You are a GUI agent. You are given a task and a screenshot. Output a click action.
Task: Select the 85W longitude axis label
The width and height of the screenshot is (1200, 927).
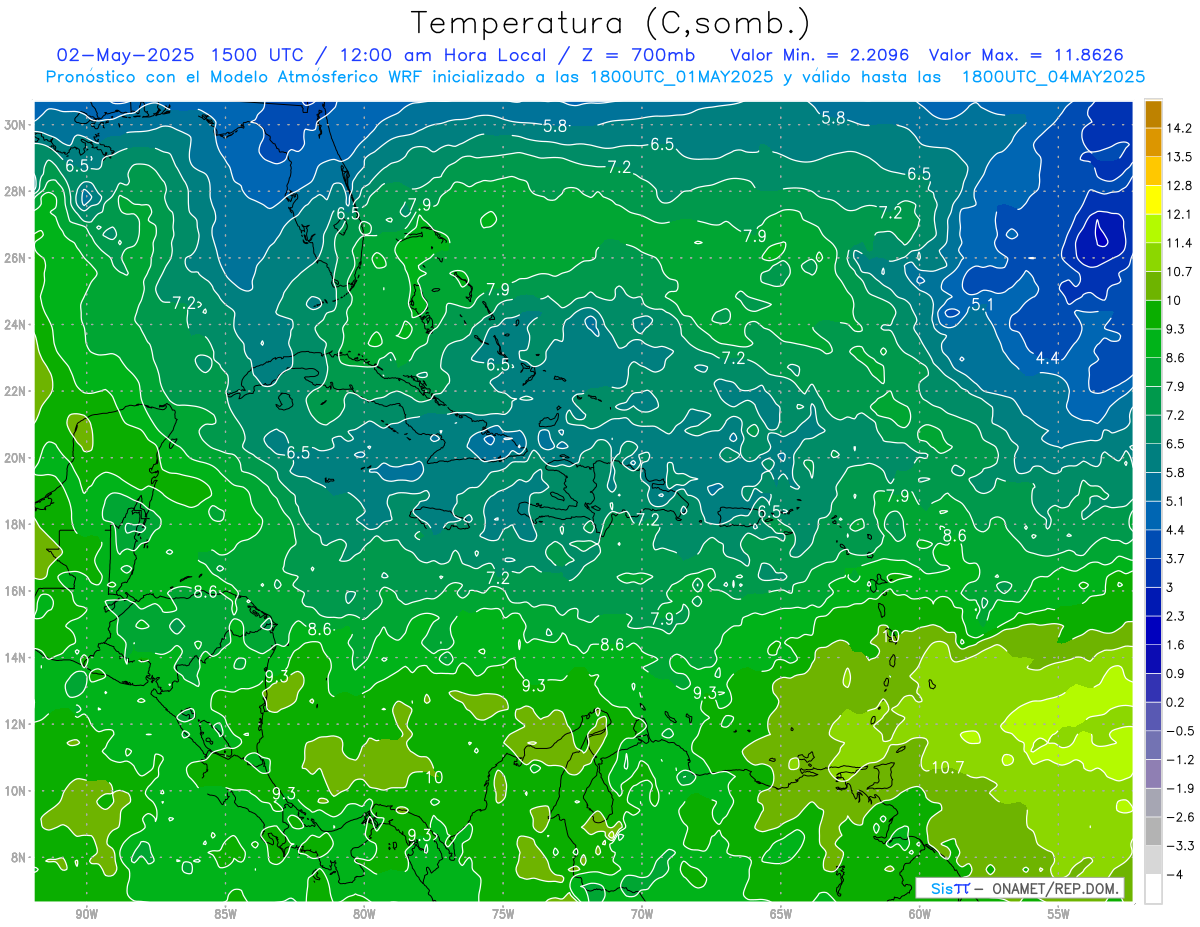225,914
